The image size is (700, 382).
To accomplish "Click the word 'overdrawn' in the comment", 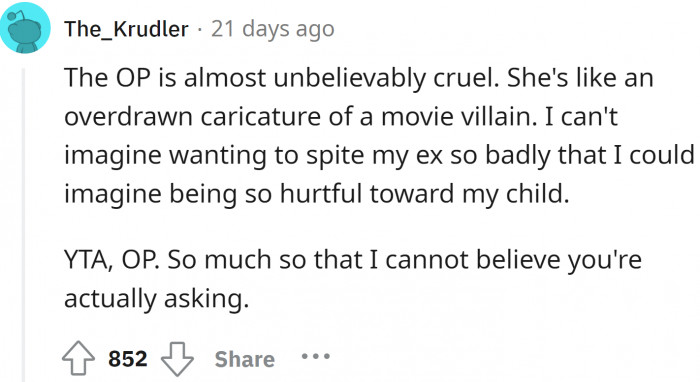I will click(x=129, y=117).
